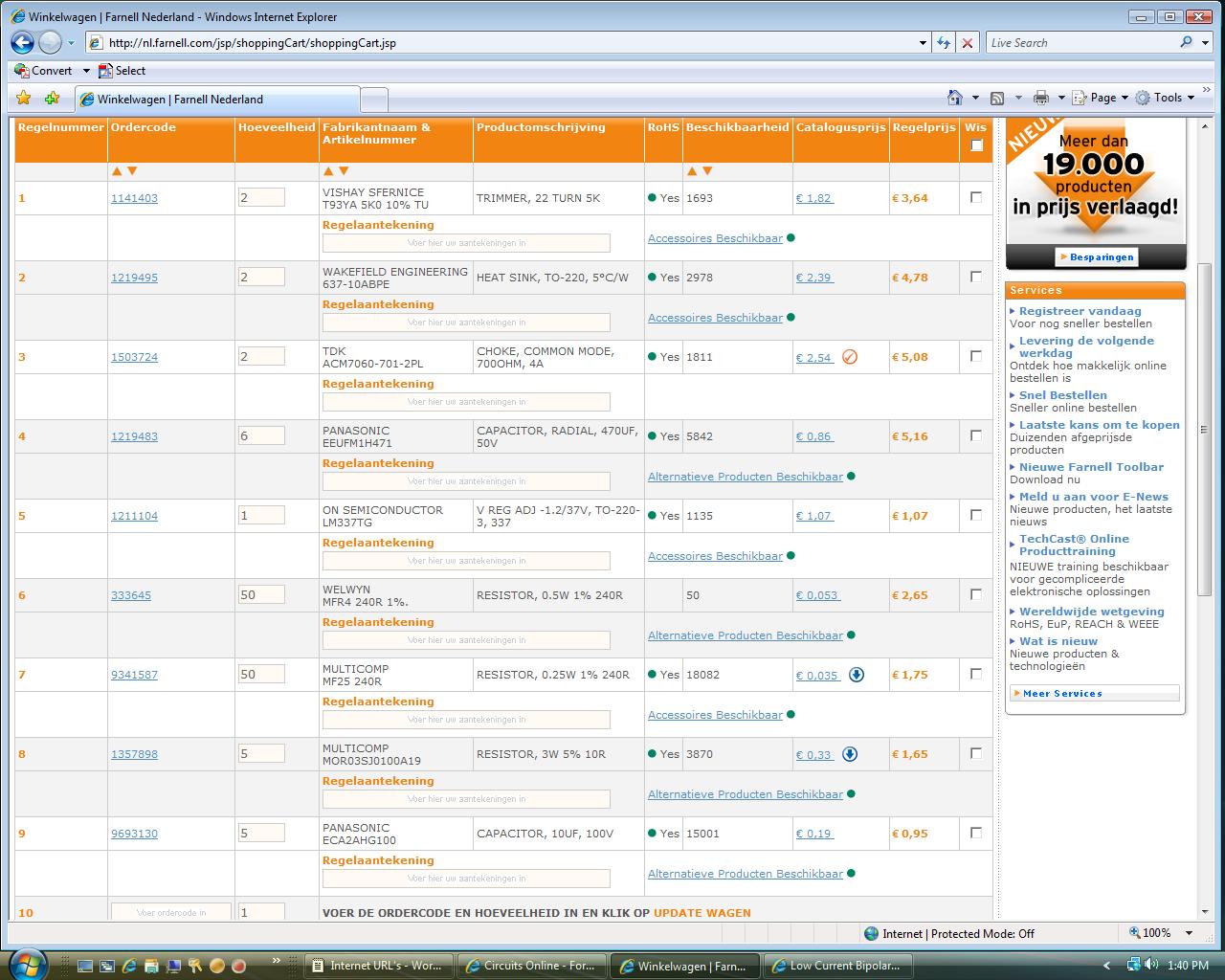Tick Wis checkbox for TDK choke row
1225x980 pixels.
[x=976, y=356]
